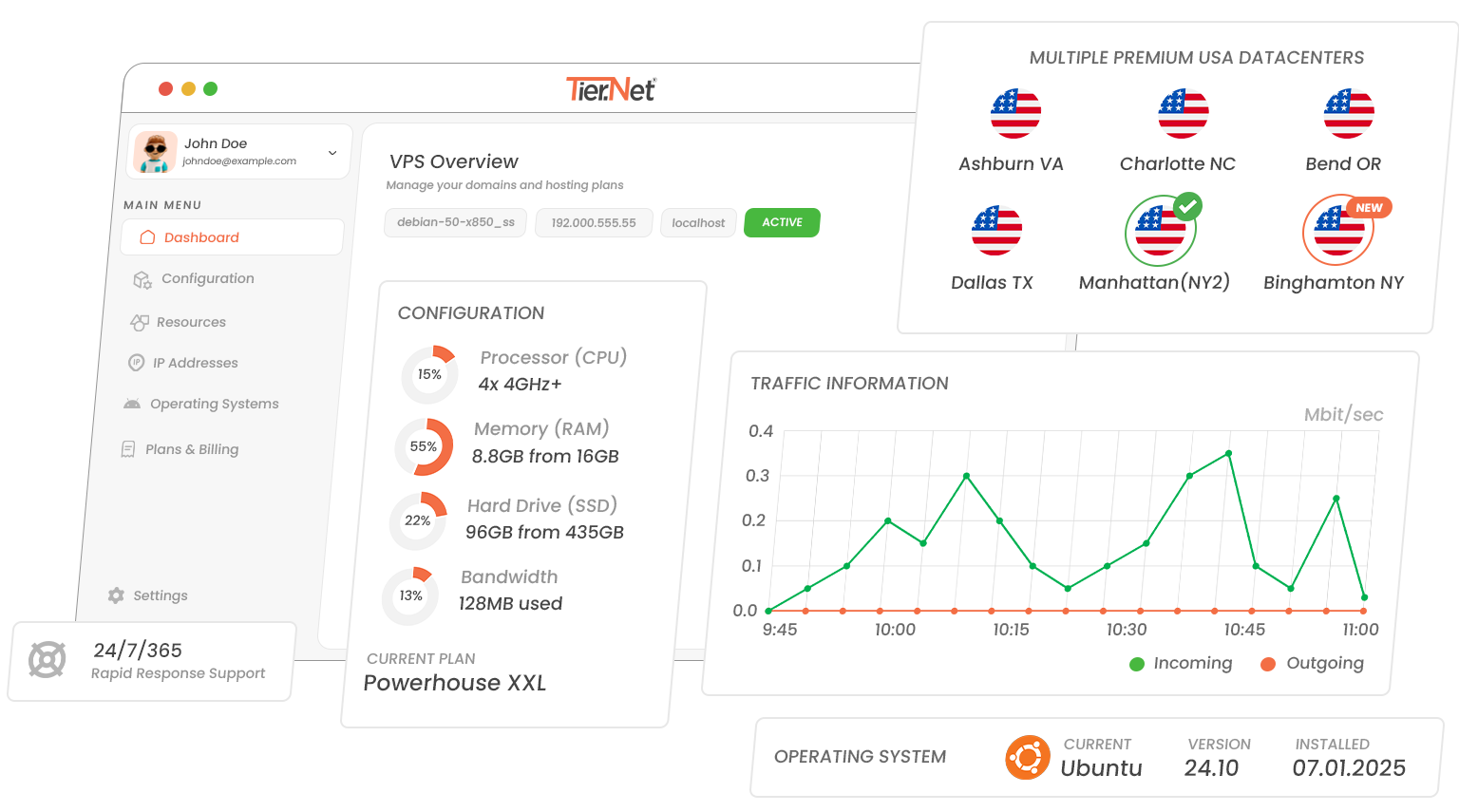The height and width of the screenshot is (812, 1459).
Task: Click the NEW badge on Binghamton
Action: coord(1369,208)
